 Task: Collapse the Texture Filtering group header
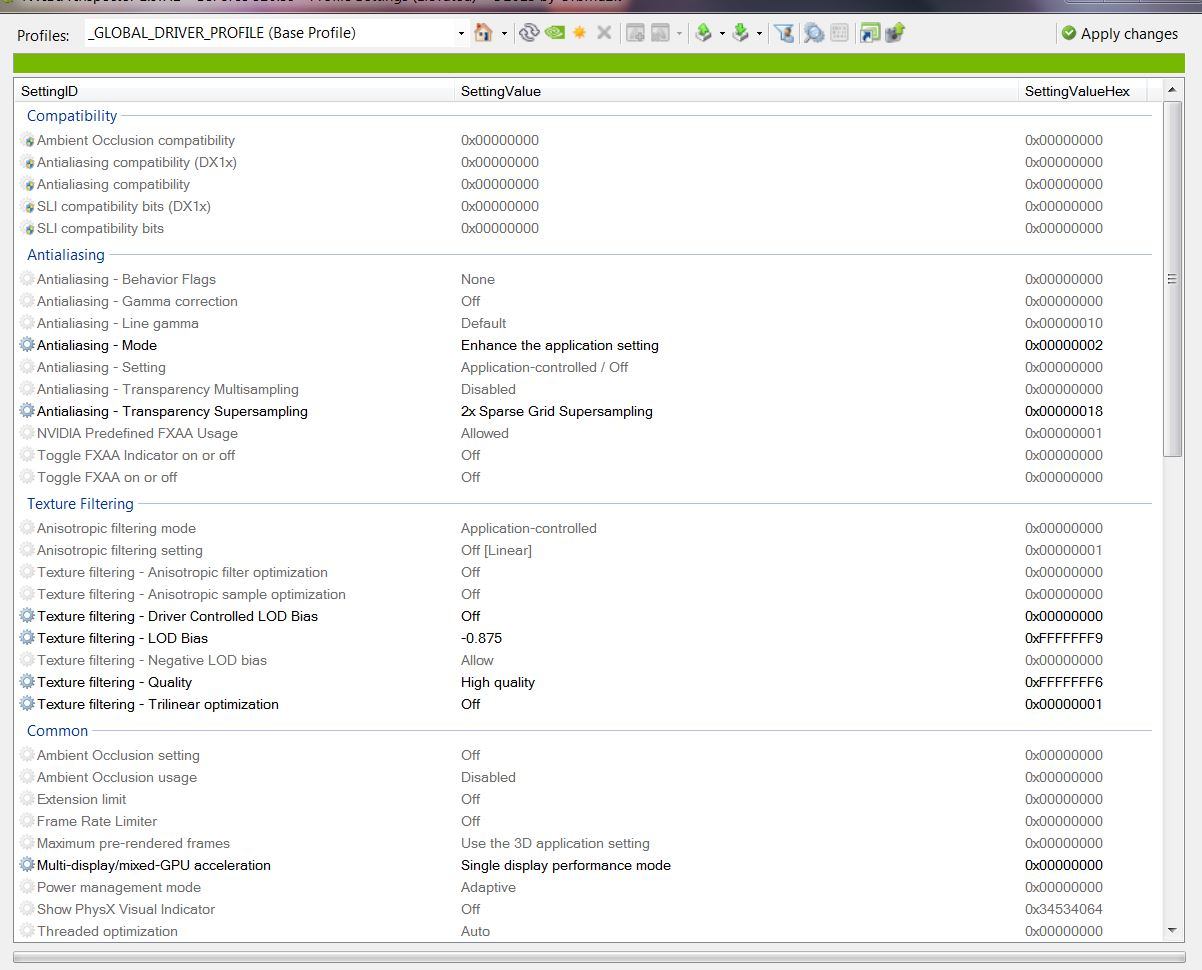click(80, 504)
